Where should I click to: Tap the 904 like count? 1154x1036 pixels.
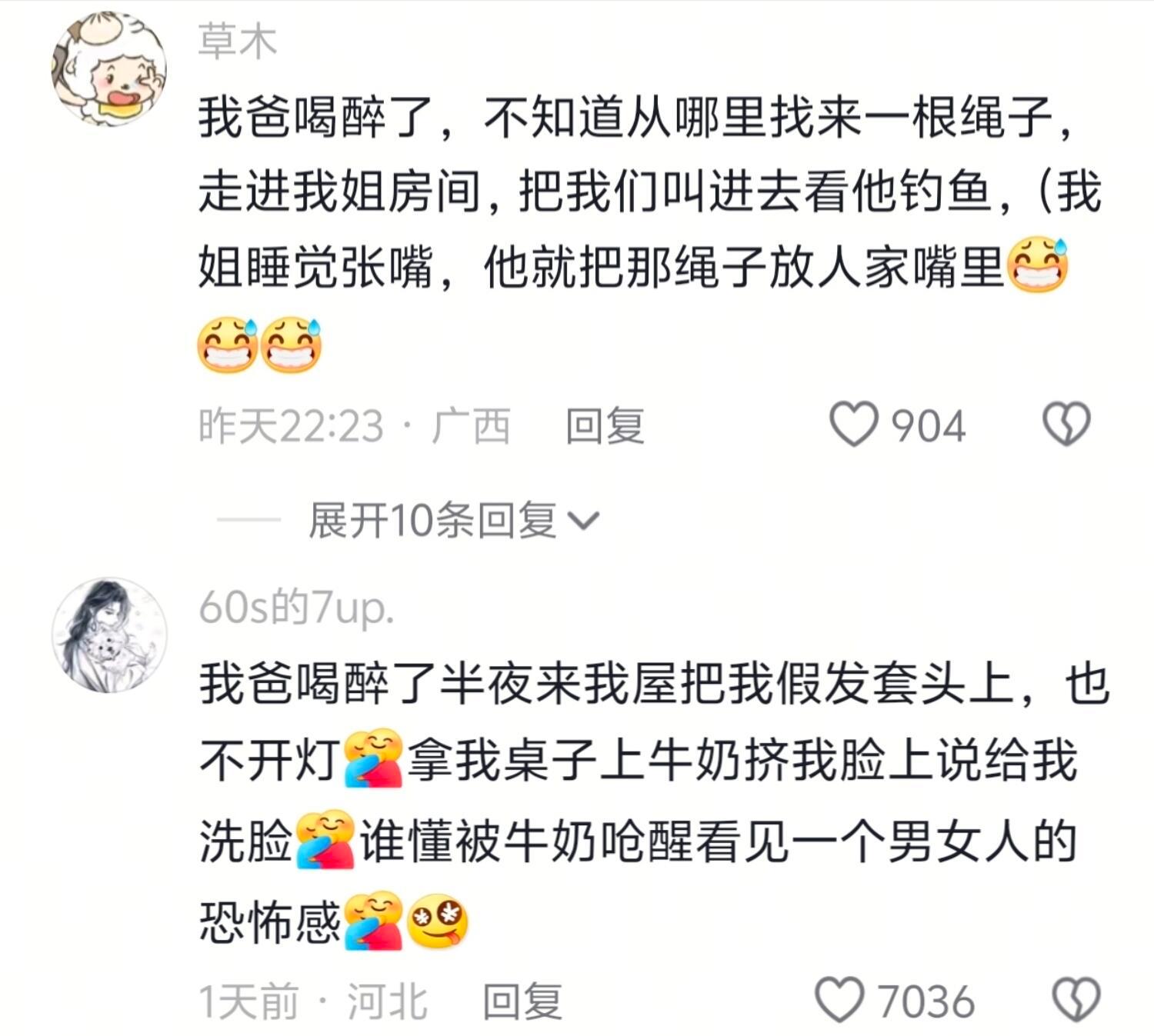tap(928, 426)
